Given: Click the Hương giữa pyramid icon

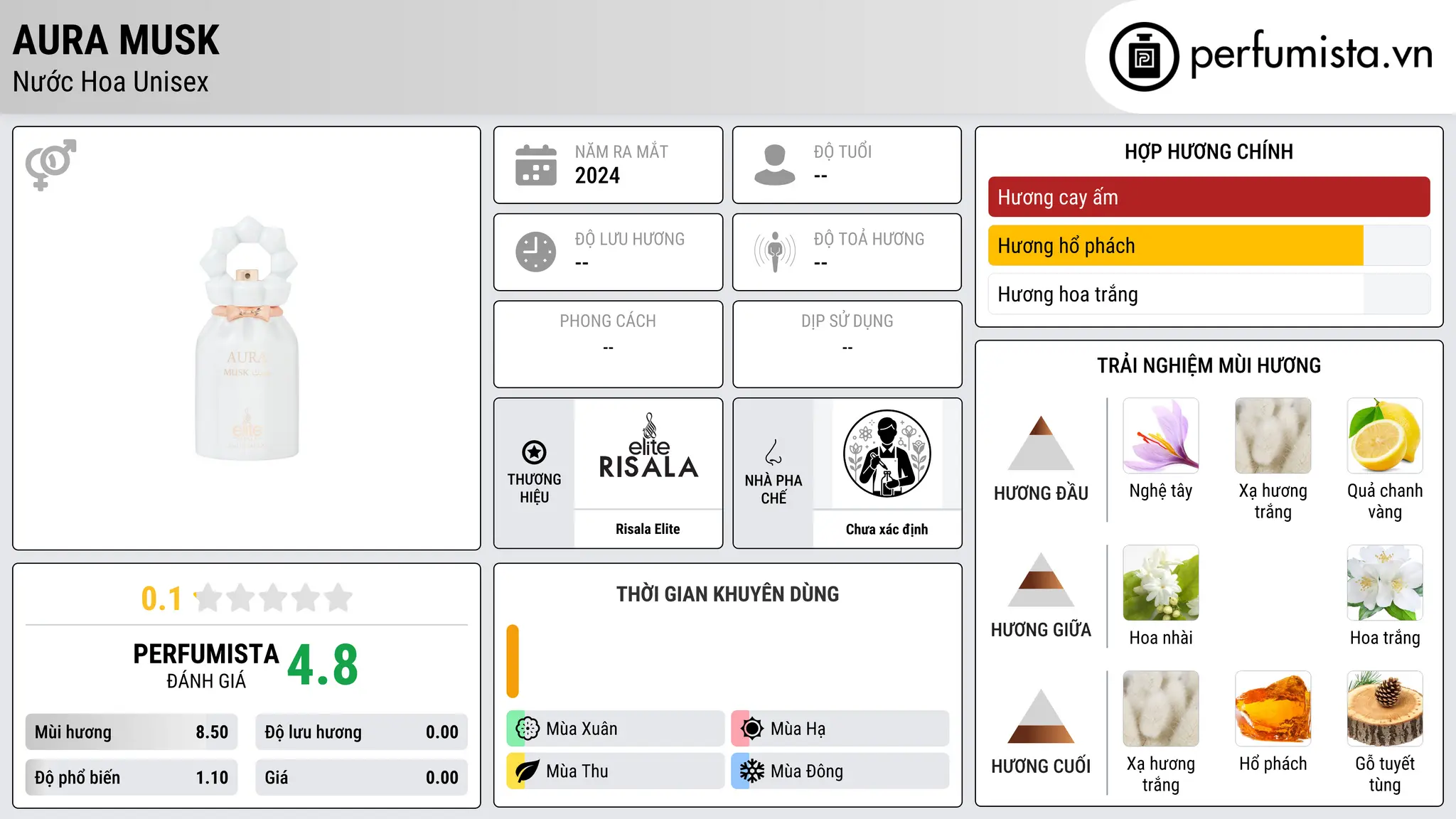Looking at the screenshot, I should tap(1041, 579).
